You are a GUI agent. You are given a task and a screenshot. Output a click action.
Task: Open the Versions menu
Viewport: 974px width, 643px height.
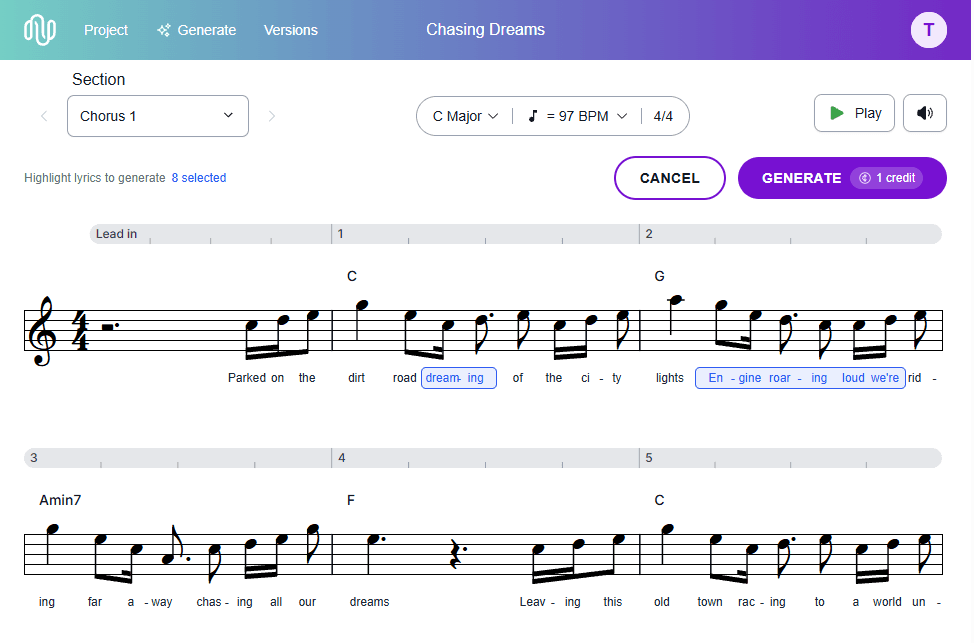point(291,30)
